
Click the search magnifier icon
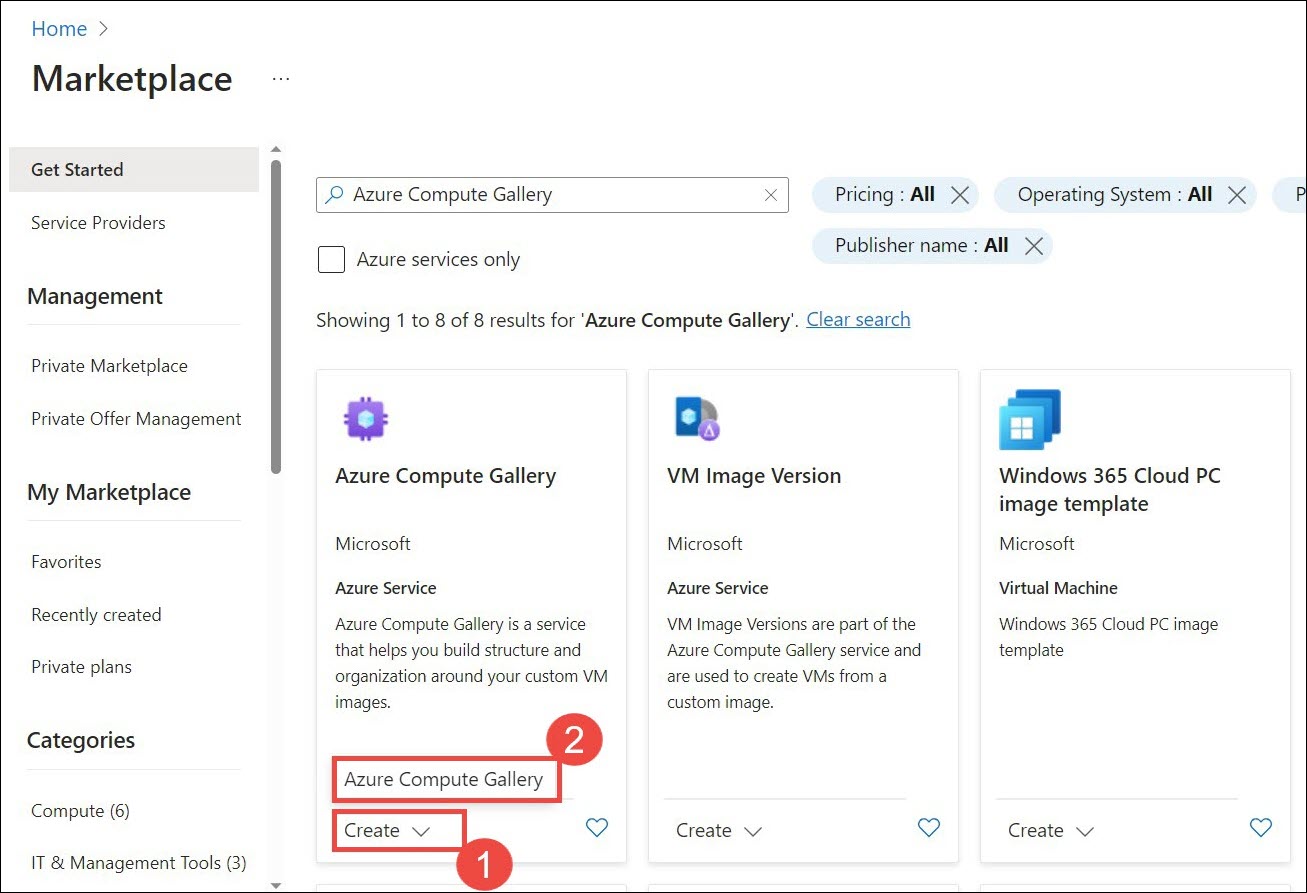click(335, 195)
